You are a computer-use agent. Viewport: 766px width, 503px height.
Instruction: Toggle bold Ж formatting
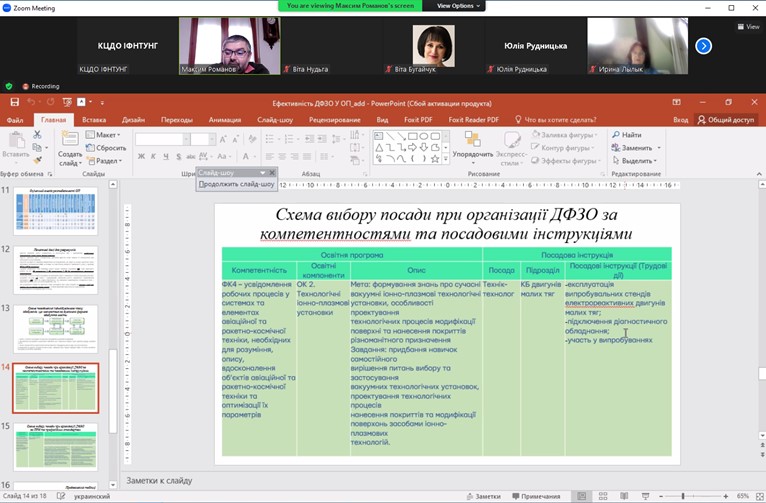(x=141, y=156)
